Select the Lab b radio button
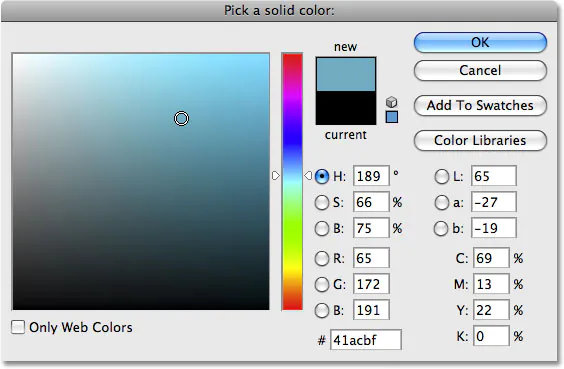The width and height of the screenshot is (564, 369). [x=441, y=229]
